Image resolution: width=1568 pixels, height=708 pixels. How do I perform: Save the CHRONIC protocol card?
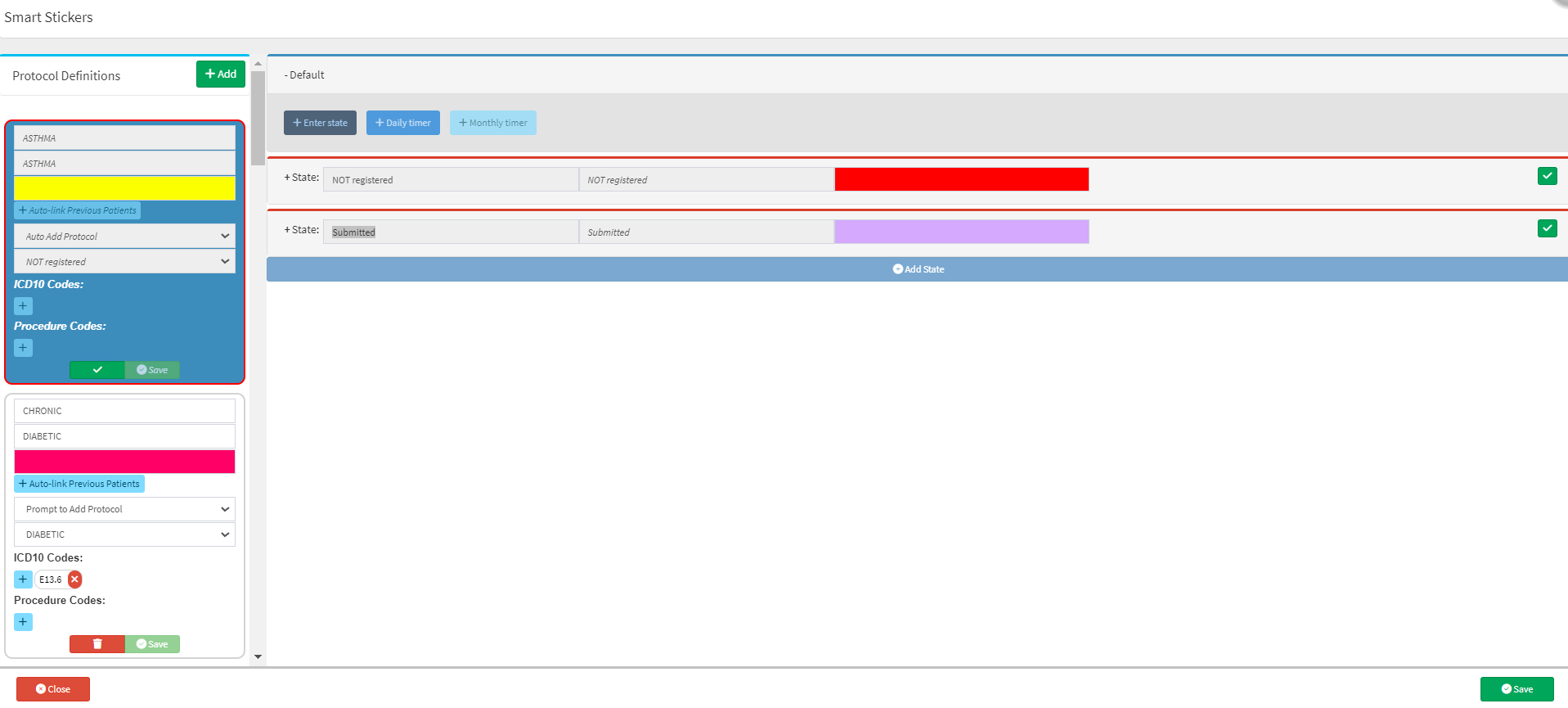pyautogui.click(x=152, y=644)
